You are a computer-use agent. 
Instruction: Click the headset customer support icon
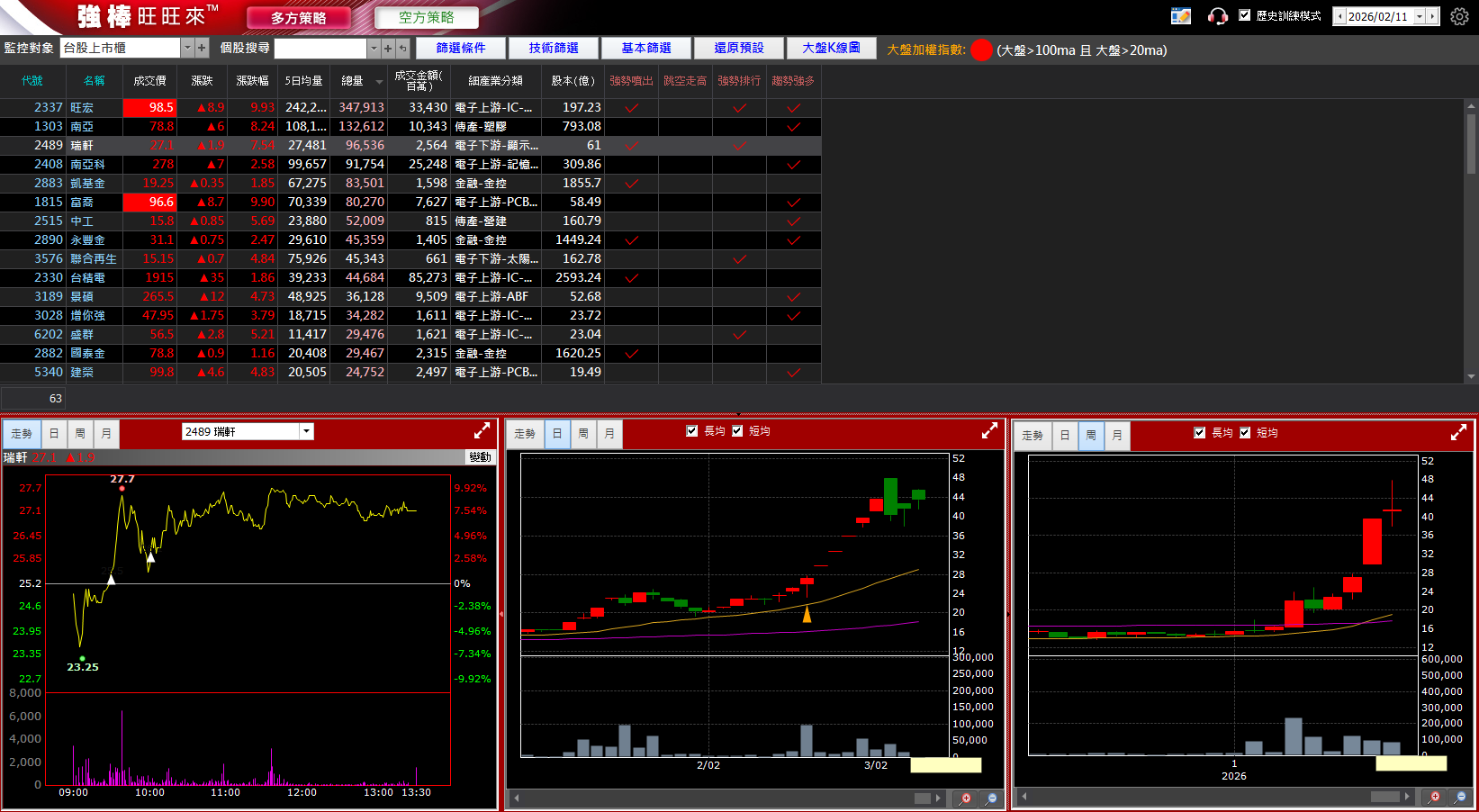pyautogui.click(x=1217, y=16)
